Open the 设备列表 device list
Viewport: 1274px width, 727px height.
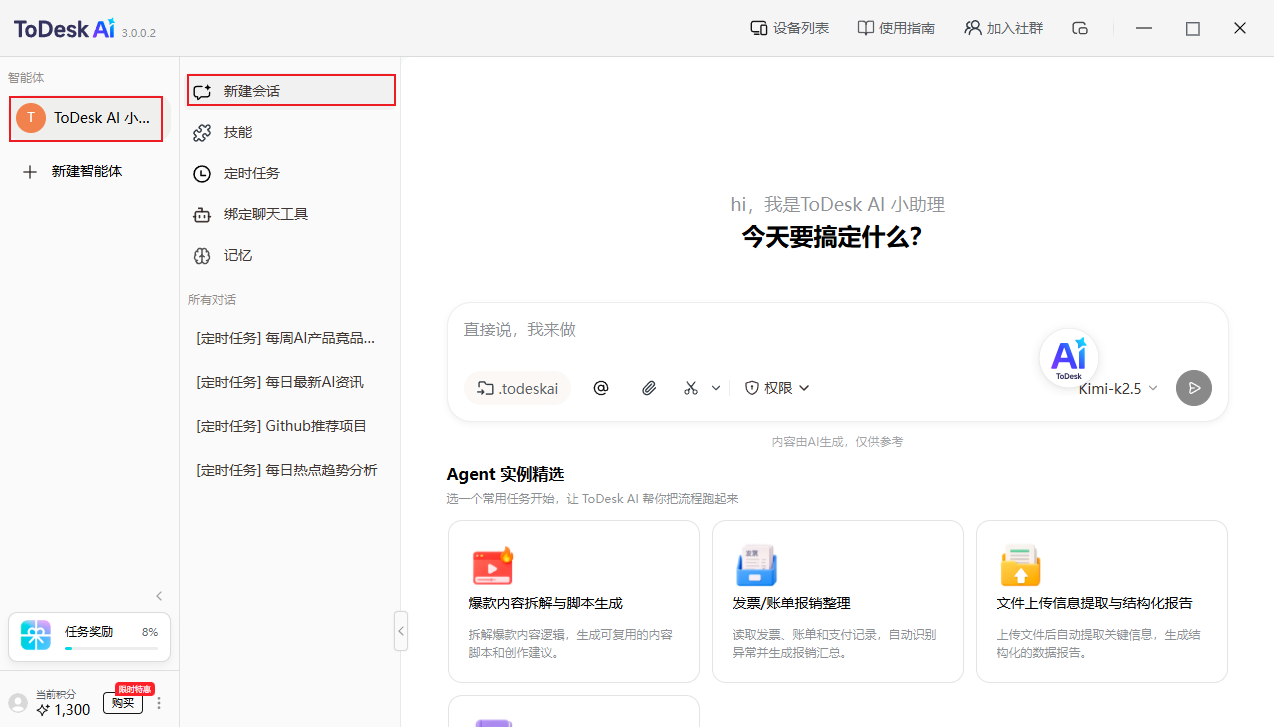click(x=789, y=28)
